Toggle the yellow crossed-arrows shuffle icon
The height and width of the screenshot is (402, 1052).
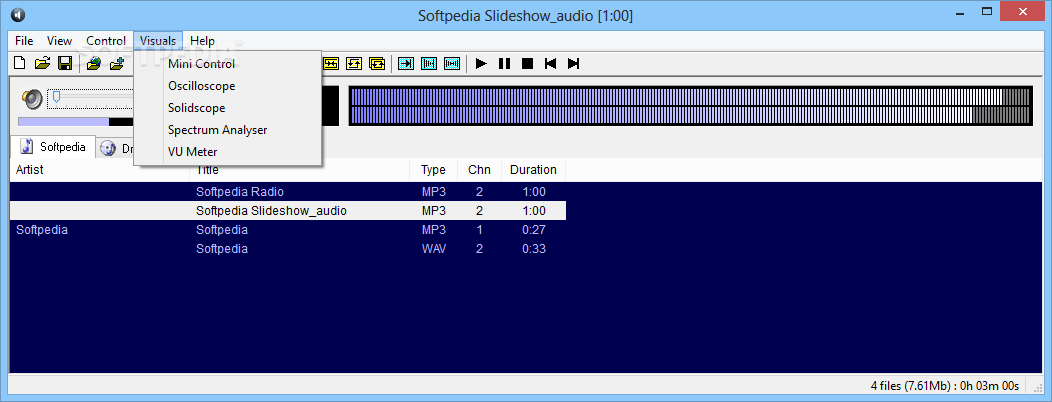pos(331,64)
